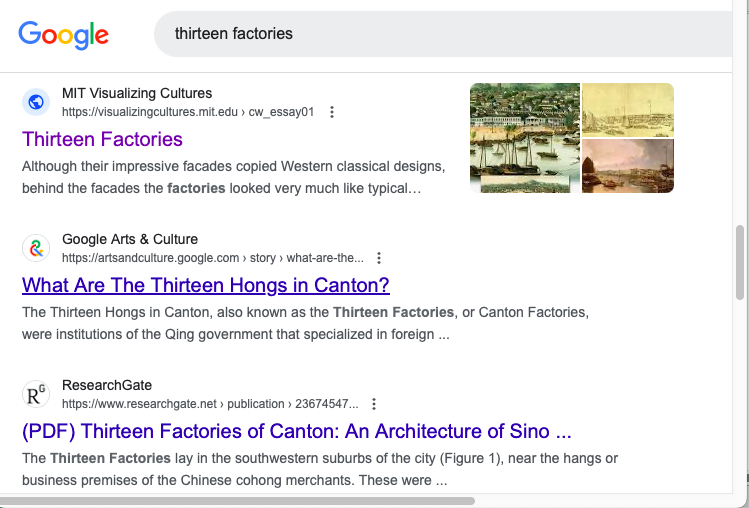The height and width of the screenshot is (508, 749).
Task: Open more options for ResearchGate result
Action: [374, 404]
